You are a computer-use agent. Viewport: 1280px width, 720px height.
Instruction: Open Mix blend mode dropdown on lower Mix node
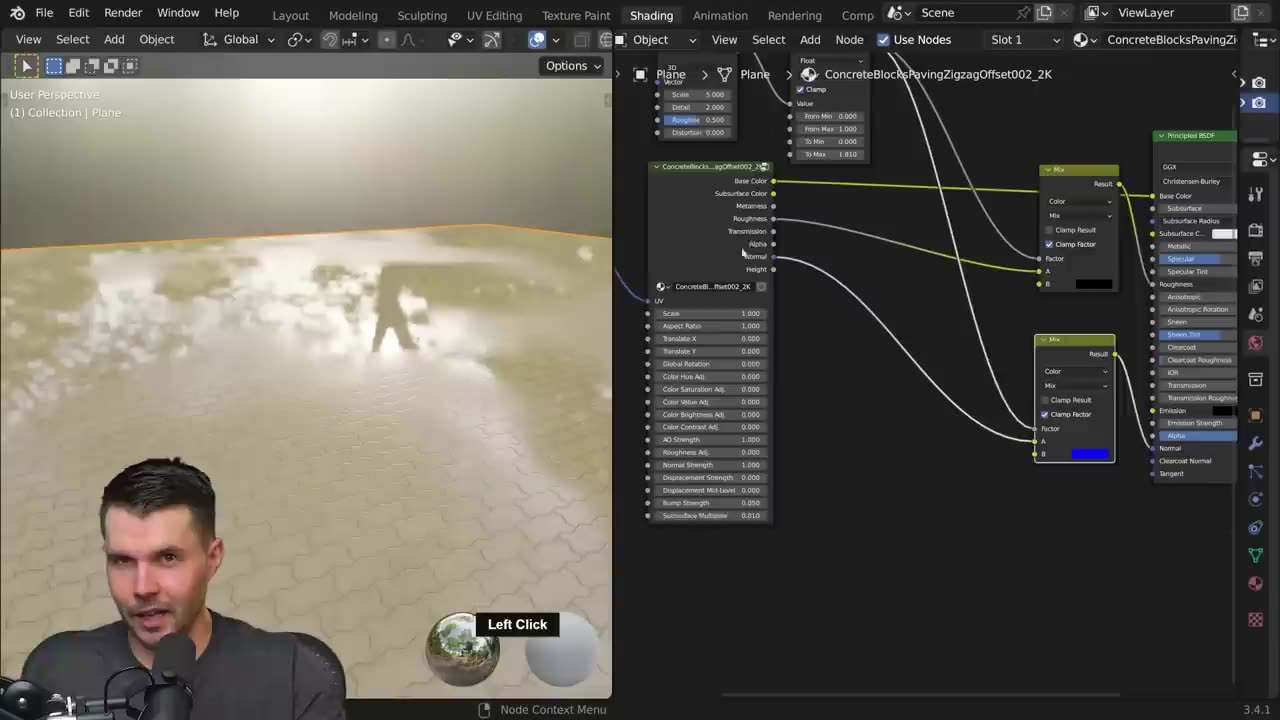point(1075,386)
